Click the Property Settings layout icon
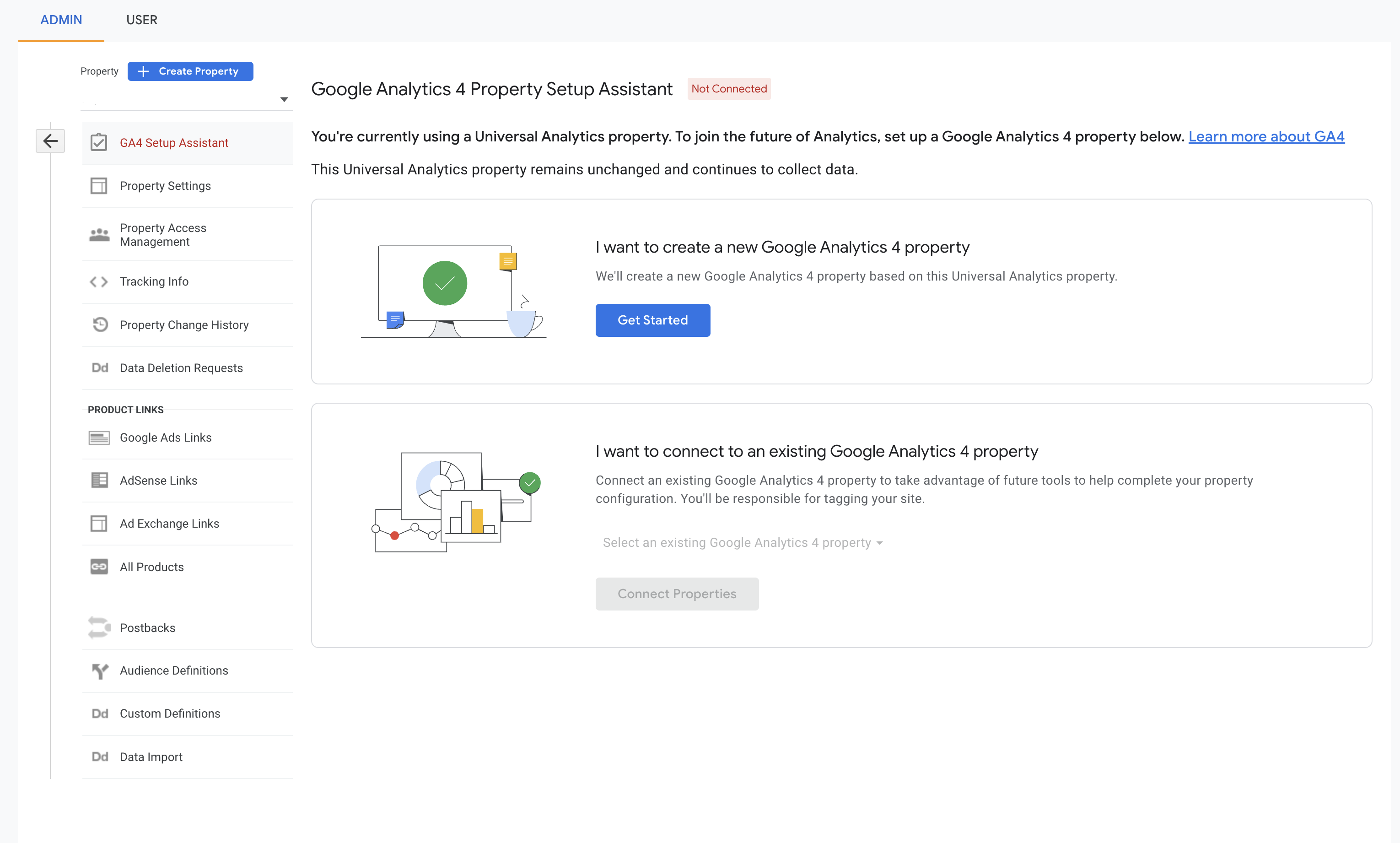Screen dimensions: 1400x843 (x=99, y=186)
